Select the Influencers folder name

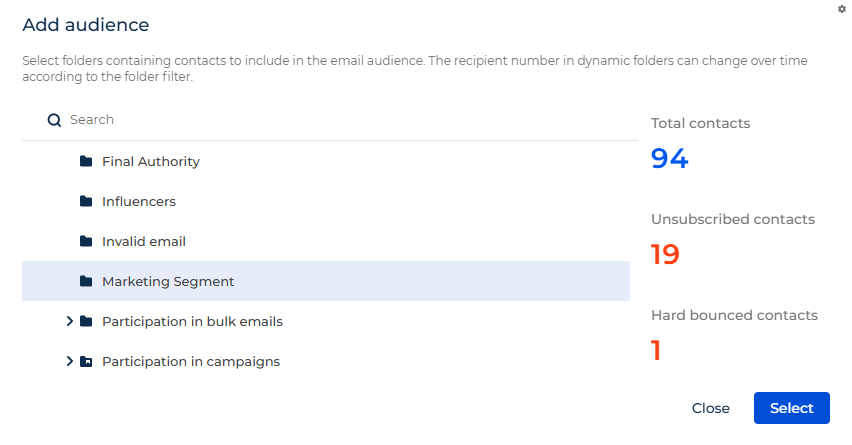(139, 202)
